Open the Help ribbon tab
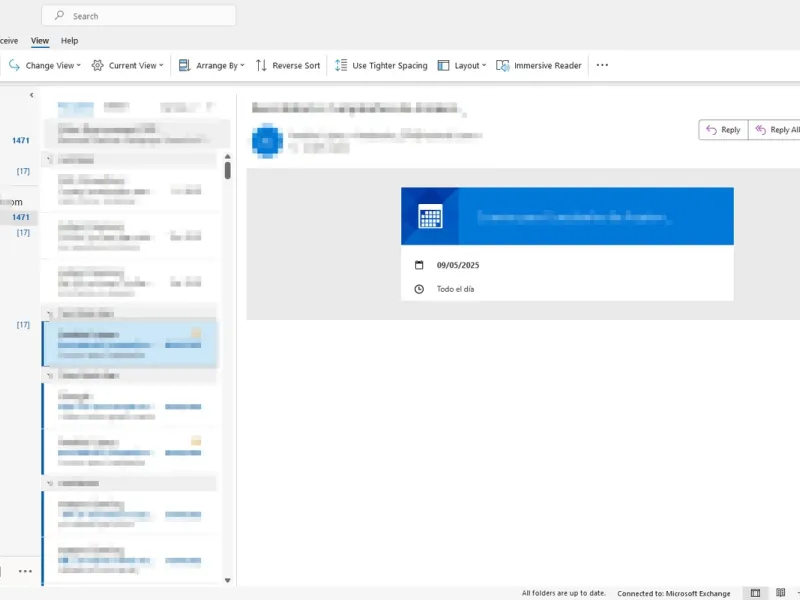The image size is (800, 600). pyautogui.click(x=69, y=41)
